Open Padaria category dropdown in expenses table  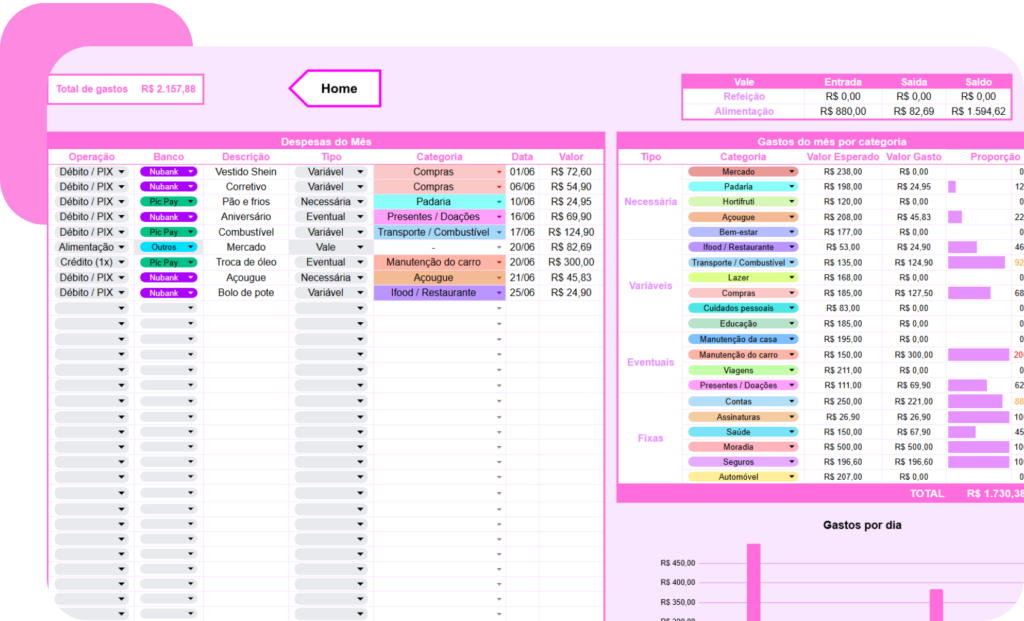(x=439, y=202)
